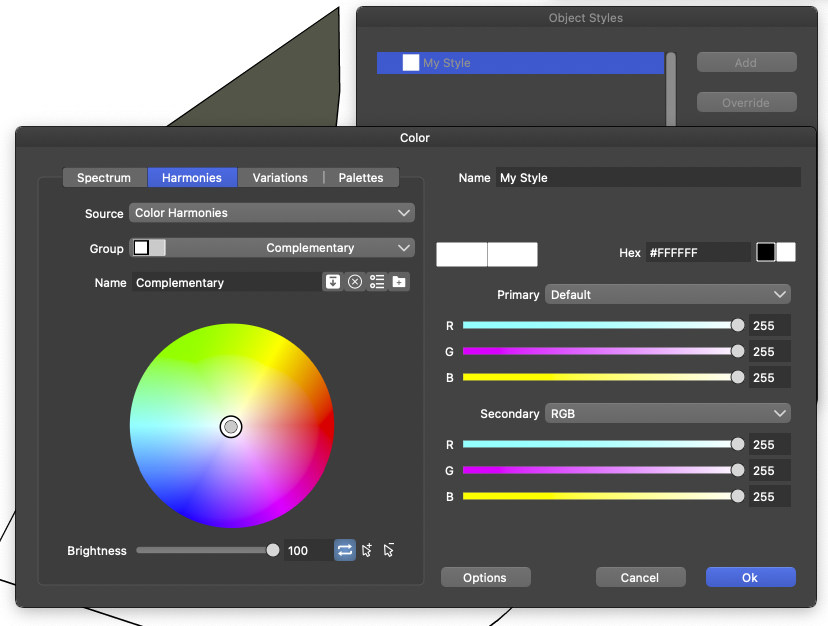This screenshot has width=828, height=626.
Task: Expand the Group Complementary dropdown
Action: (271, 248)
